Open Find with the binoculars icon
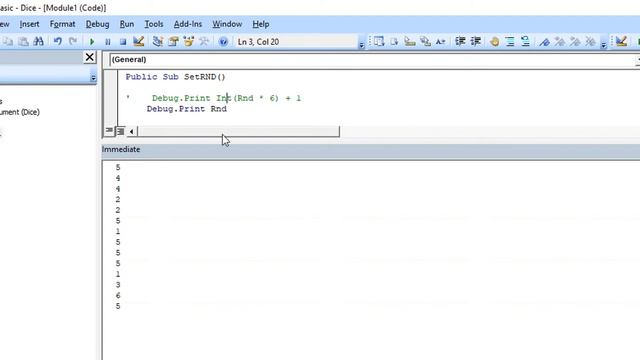 [38, 42]
